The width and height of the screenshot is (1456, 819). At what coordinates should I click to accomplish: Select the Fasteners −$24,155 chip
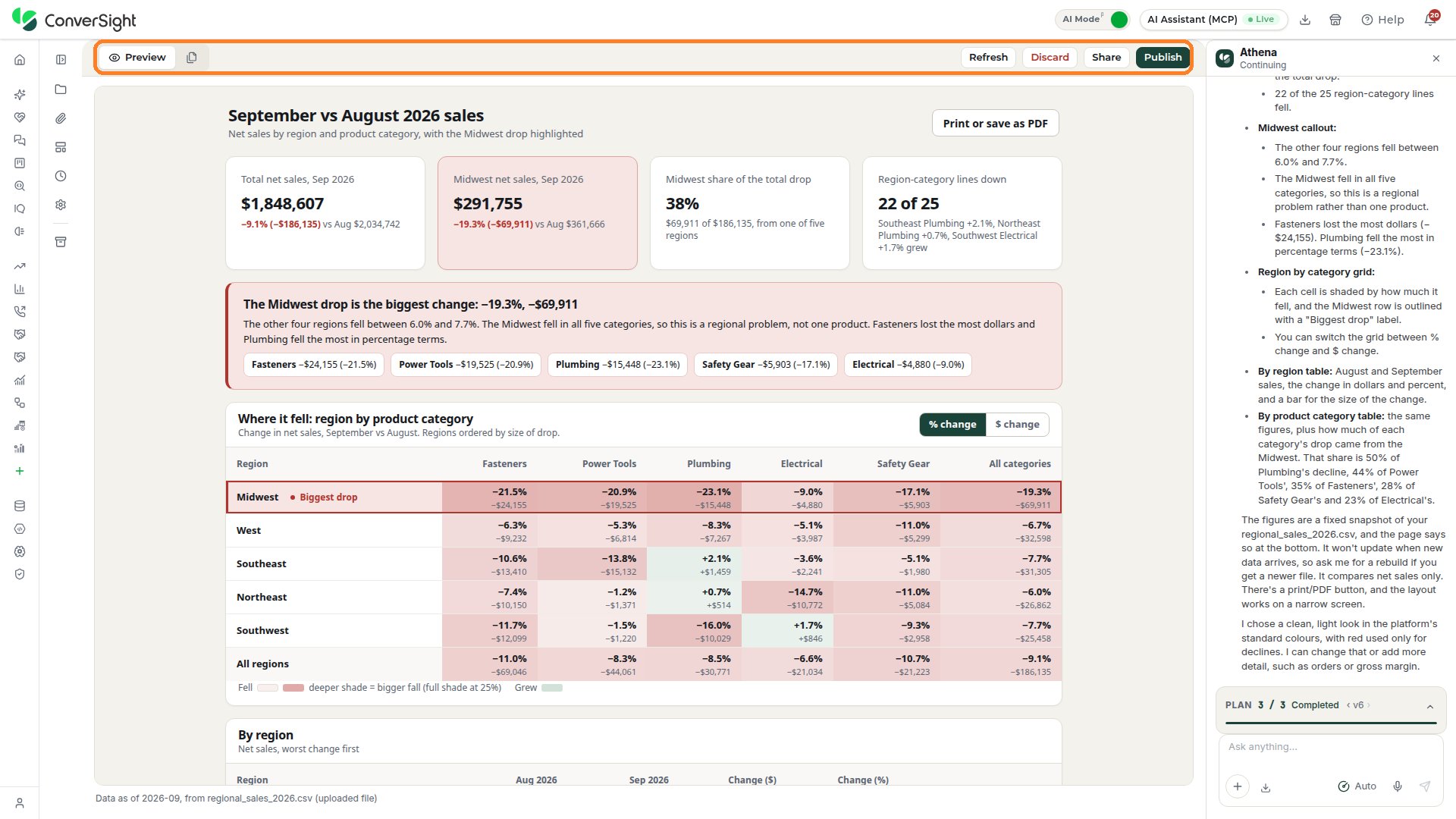pos(314,365)
